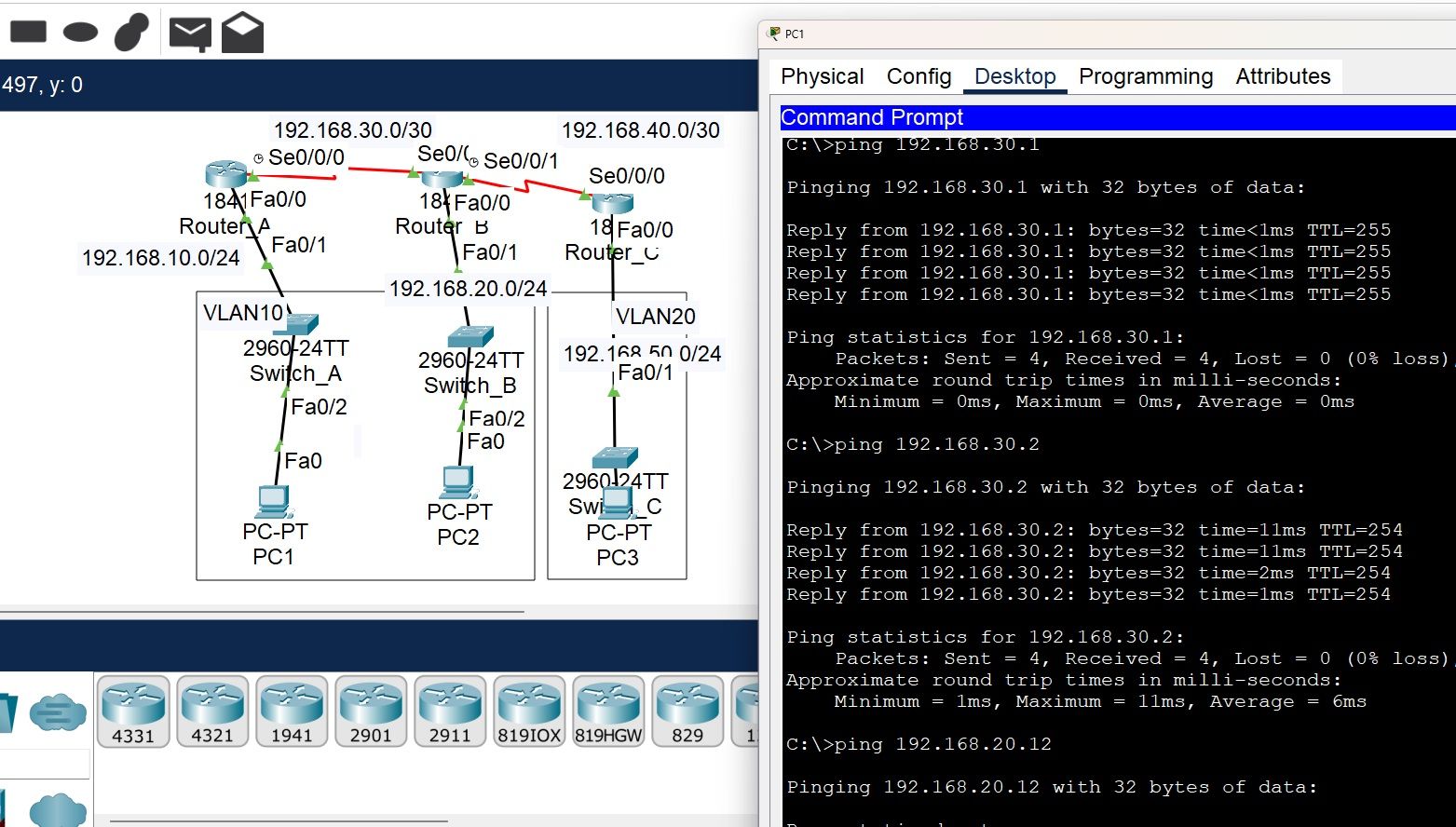Switch to the Physical tab

(x=822, y=76)
